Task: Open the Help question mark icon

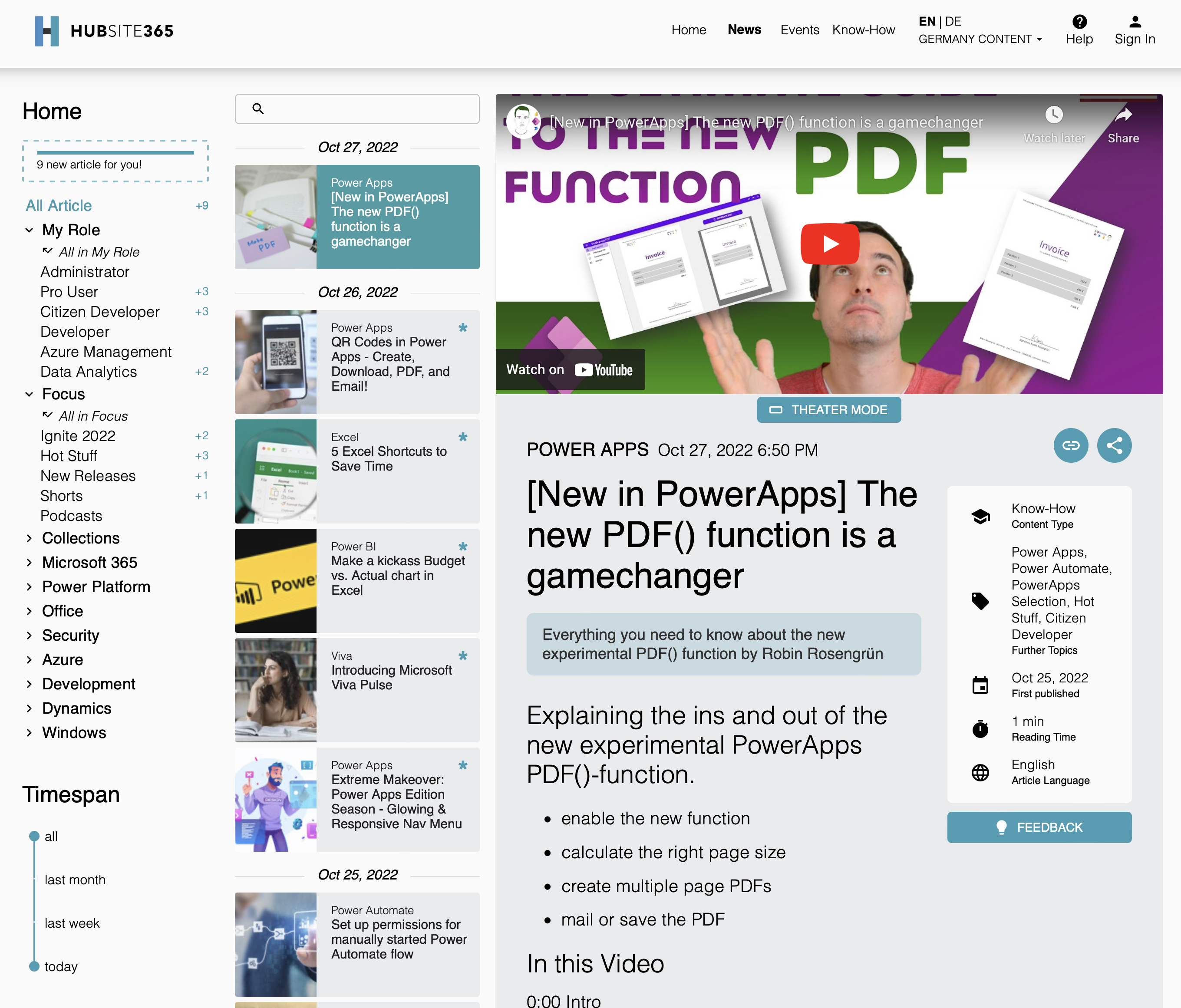Action: (1079, 22)
